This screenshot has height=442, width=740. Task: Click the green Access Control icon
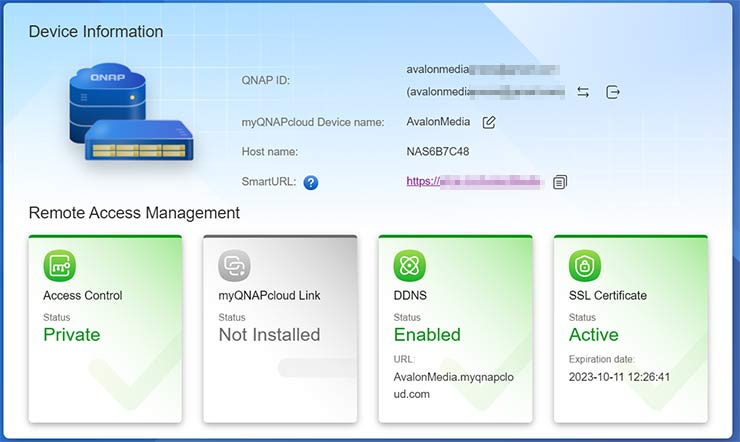click(59, 265)
